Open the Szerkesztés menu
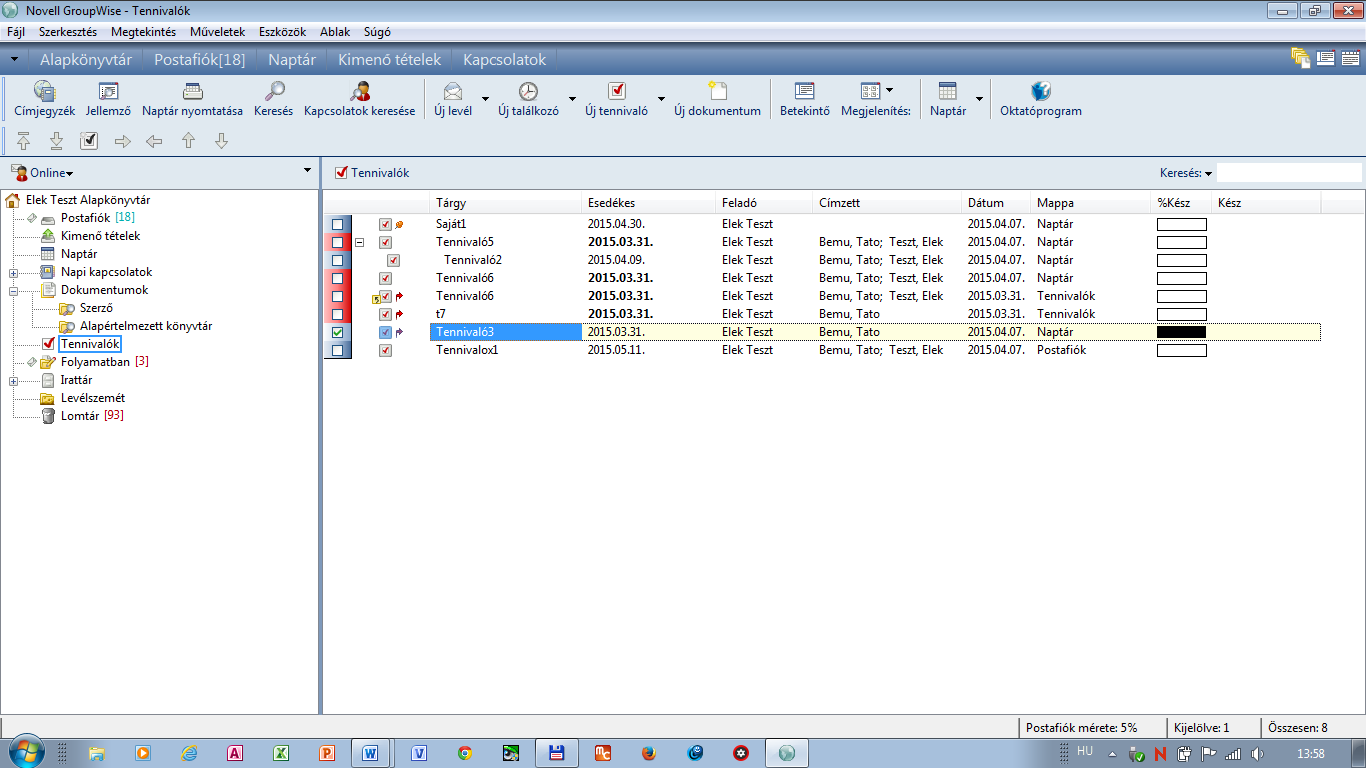Screen dimensions: 1366x768 [68, 32]
